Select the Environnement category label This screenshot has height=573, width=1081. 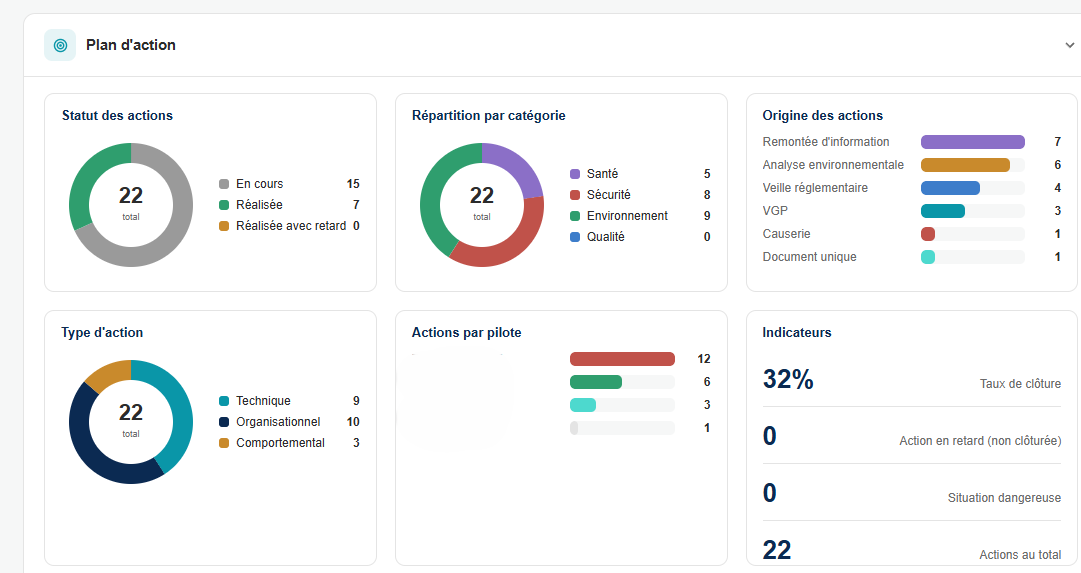tap(627, 216)
